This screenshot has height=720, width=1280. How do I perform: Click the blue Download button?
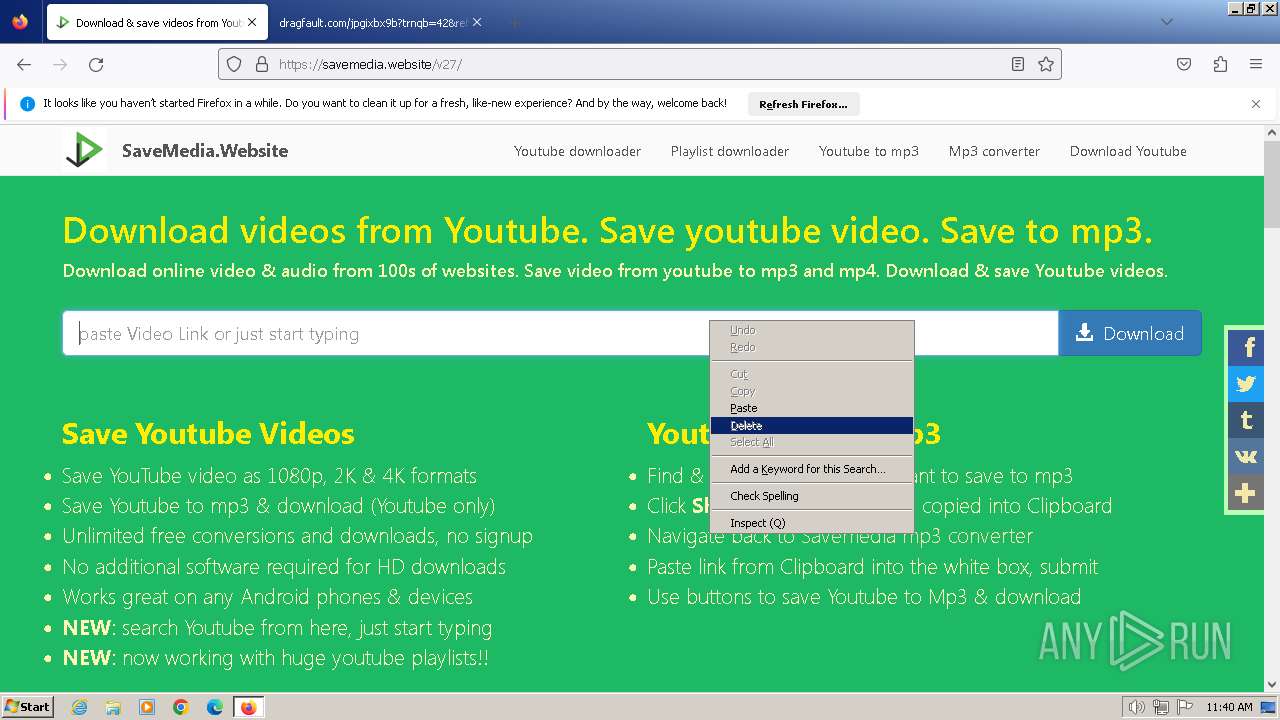1130,333
